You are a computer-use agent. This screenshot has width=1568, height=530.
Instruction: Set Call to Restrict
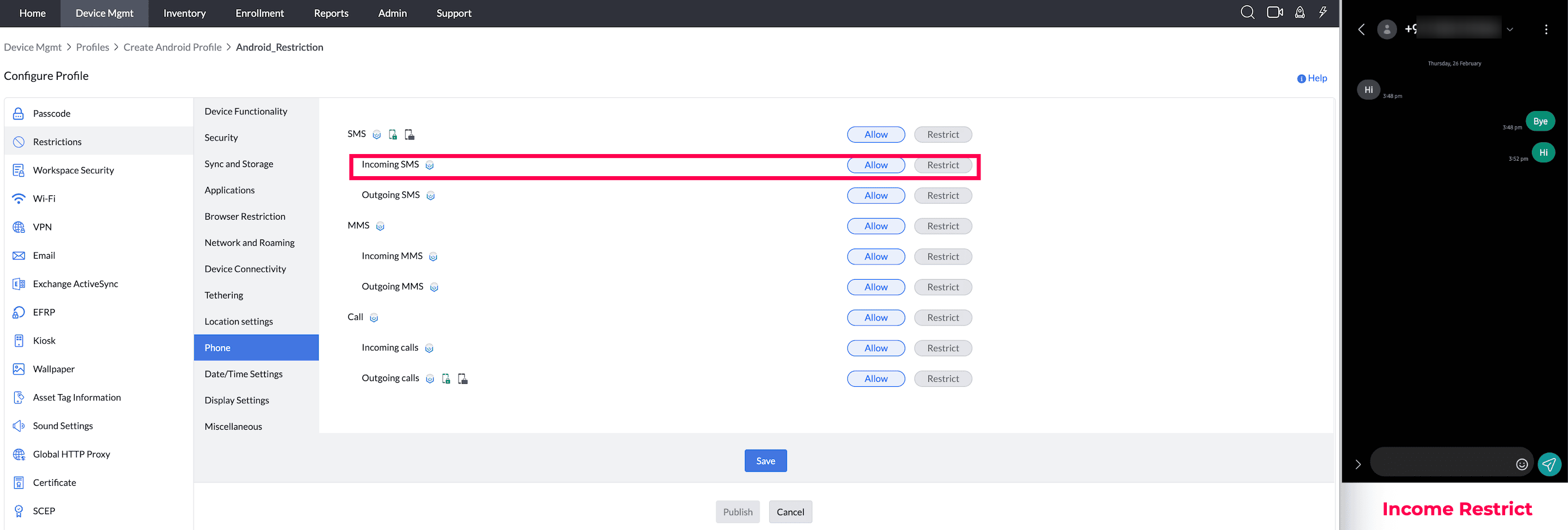click(x=943, y=318)
